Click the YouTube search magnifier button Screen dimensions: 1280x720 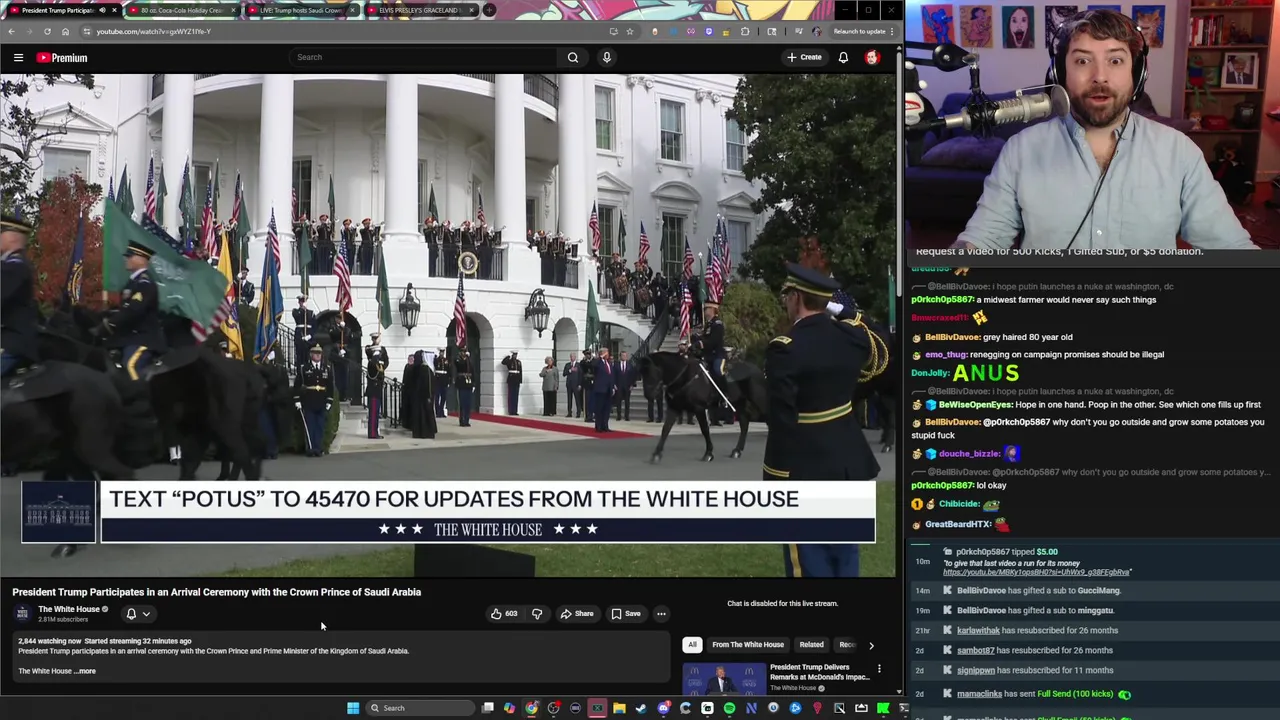(573, 57)
